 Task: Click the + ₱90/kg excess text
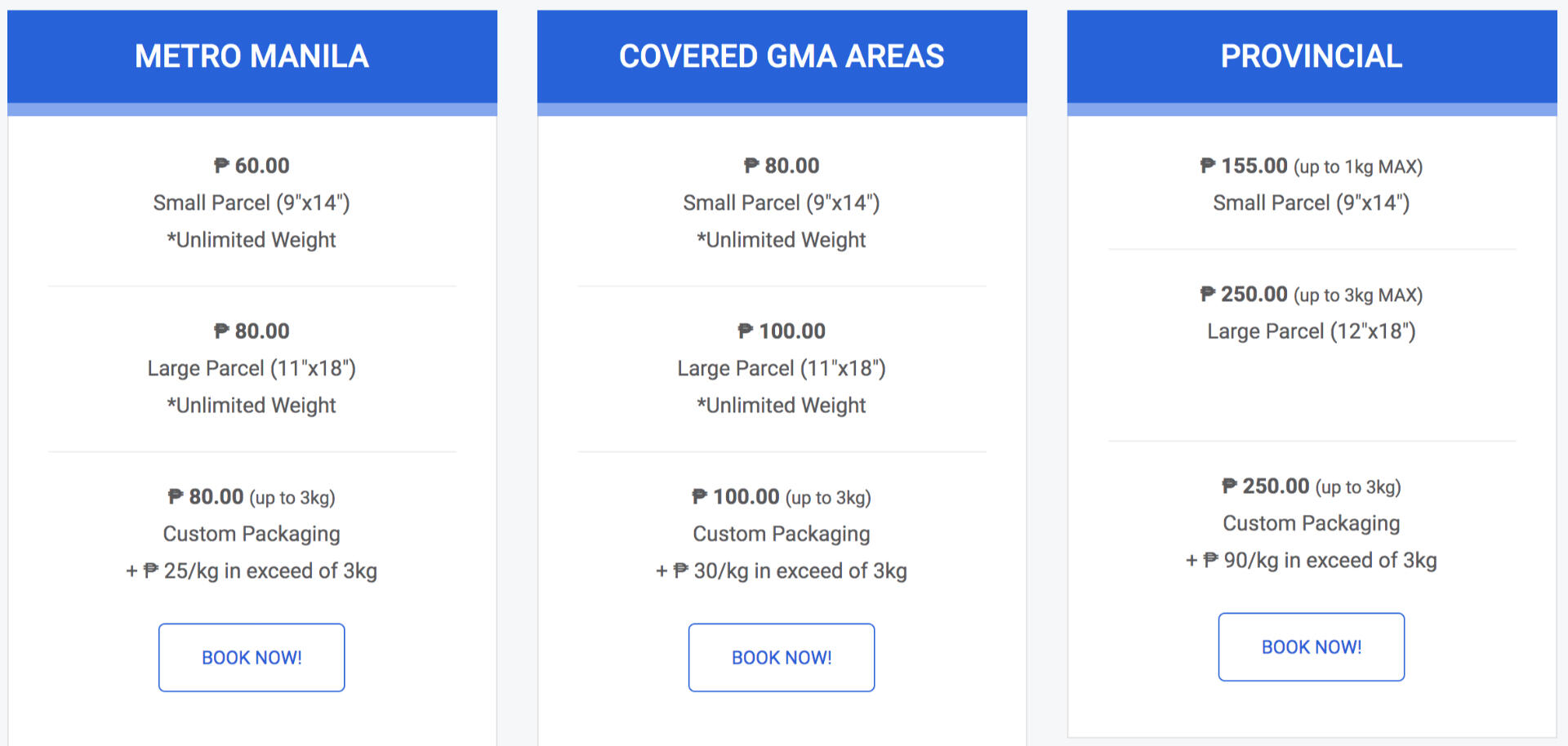[x=1311, y=561]
